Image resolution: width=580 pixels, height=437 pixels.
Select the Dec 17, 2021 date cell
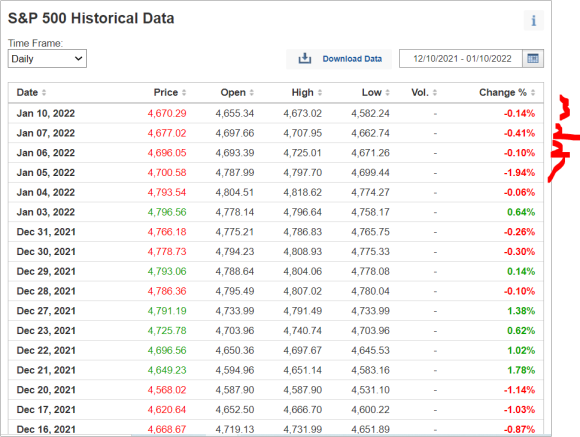click(x=46, y=410)
